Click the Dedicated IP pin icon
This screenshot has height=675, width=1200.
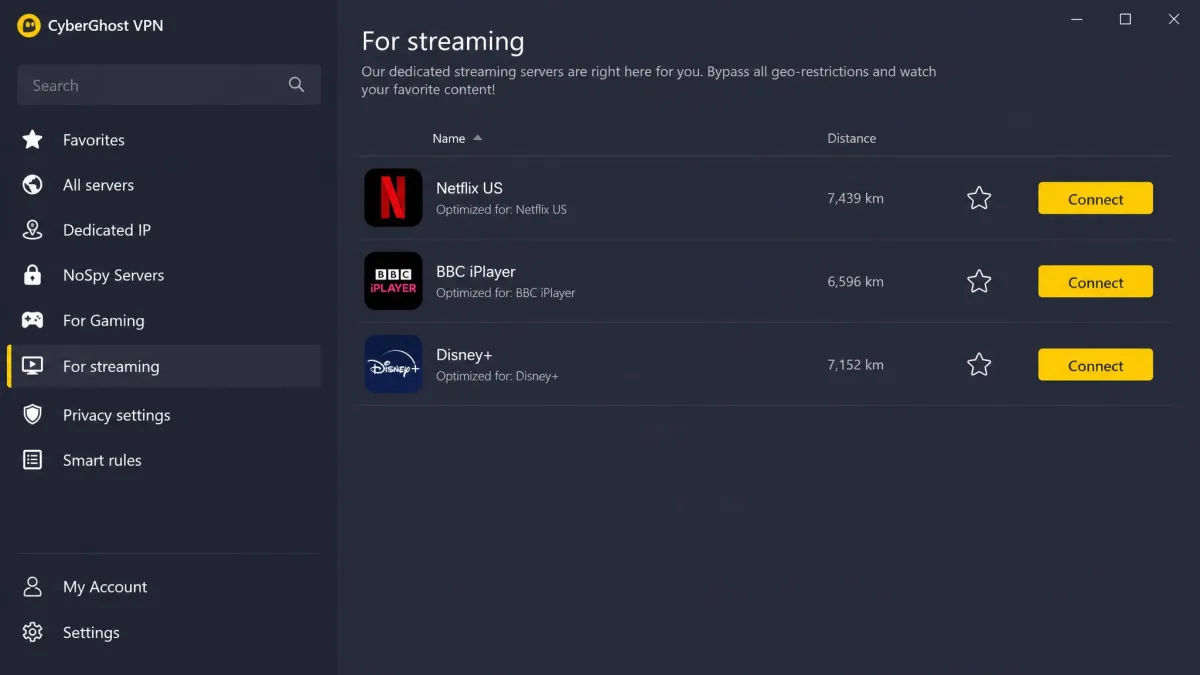coord(33,230)
